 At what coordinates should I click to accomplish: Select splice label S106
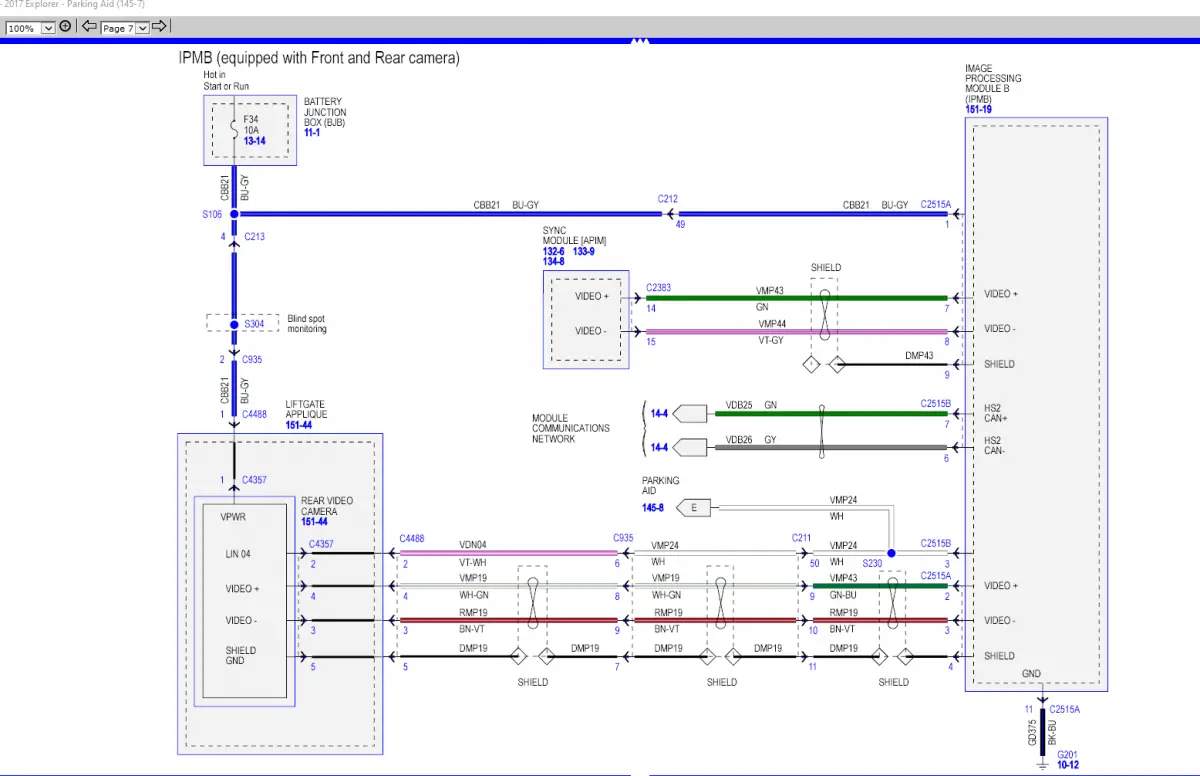(212, 214)
